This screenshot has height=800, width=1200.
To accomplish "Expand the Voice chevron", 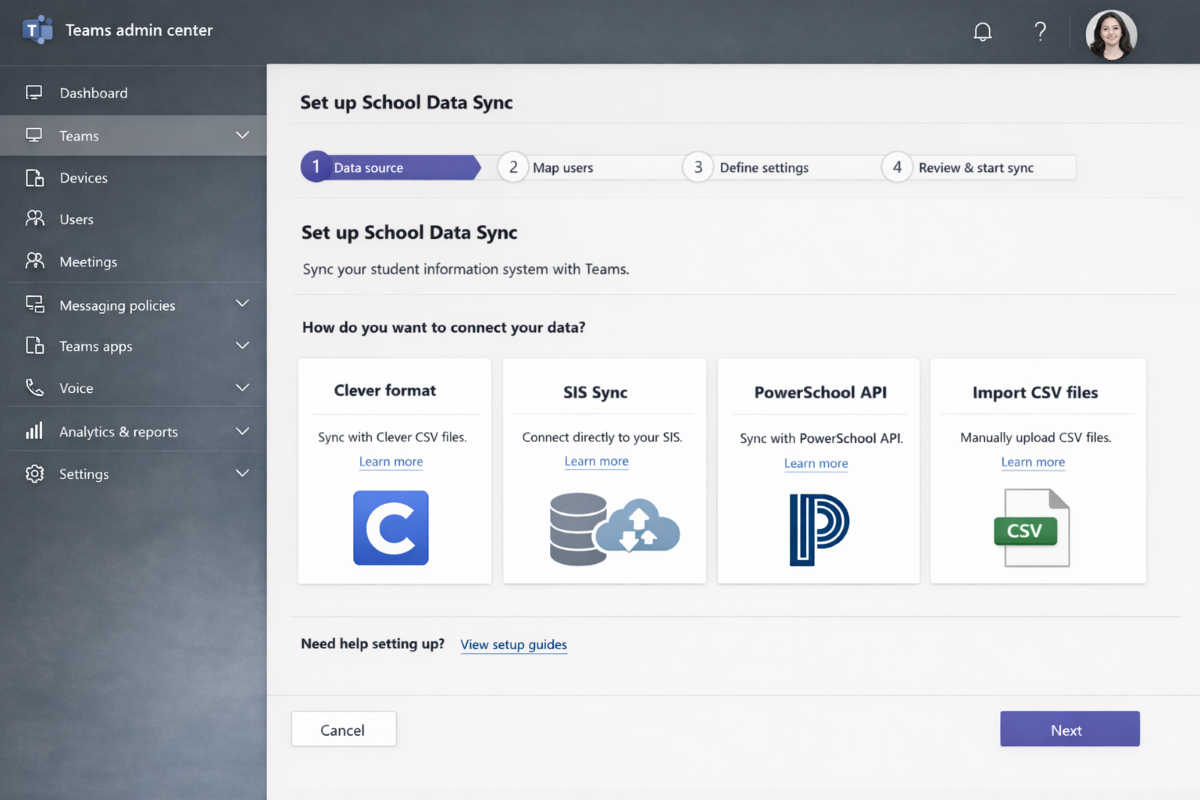I will point(242,387).
